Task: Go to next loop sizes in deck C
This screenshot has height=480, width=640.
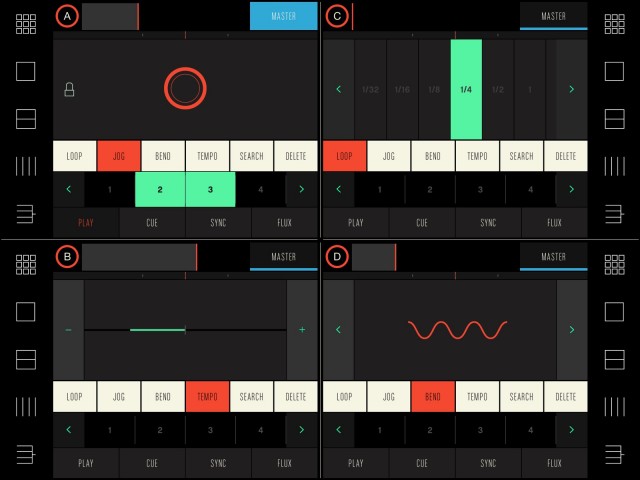Action: [571, 89]
